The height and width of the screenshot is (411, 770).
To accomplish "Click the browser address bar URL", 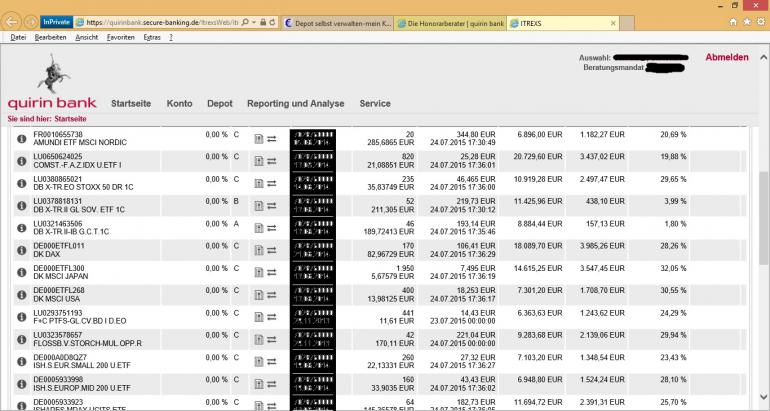I will [x=163, y=23].
